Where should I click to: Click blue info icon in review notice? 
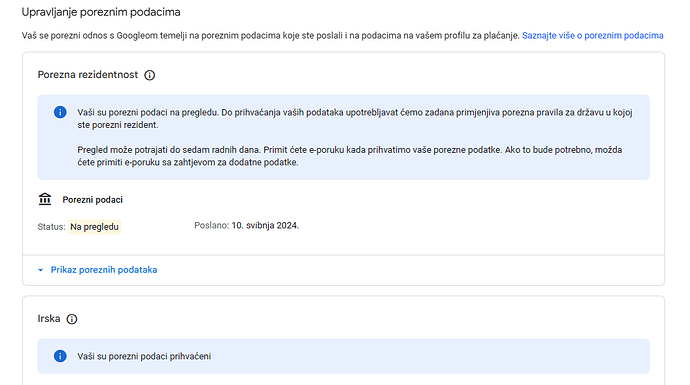60,112
